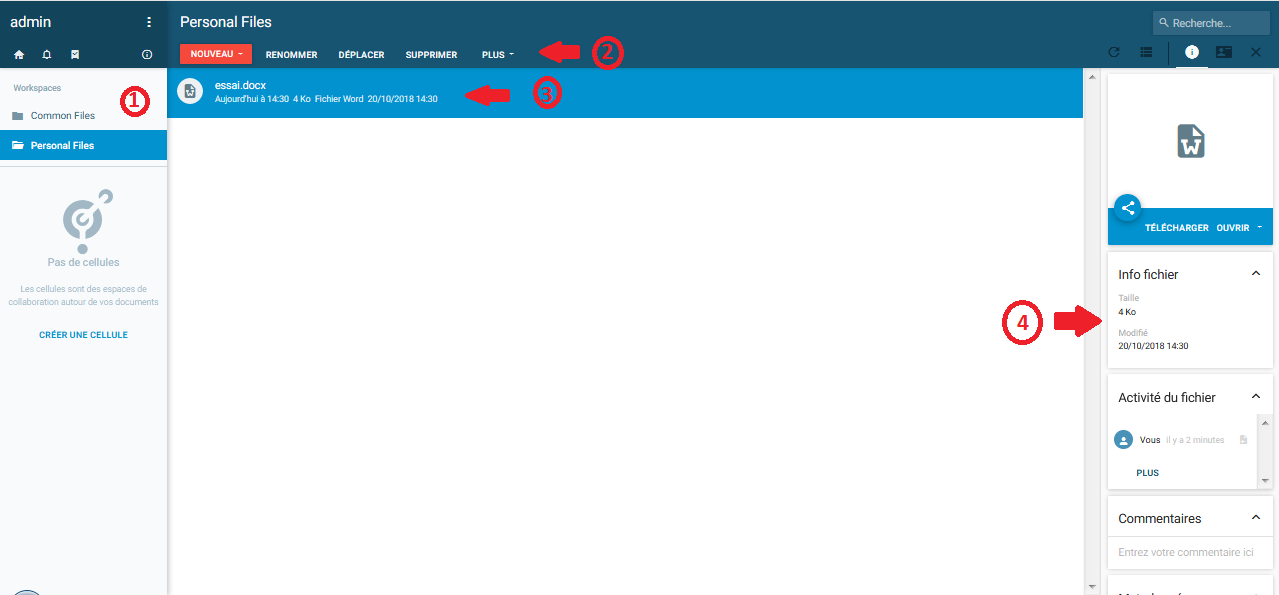The image size is (1279, 595).
Task: Expand the PLUS toolbar menu
Action: point(497,55)
